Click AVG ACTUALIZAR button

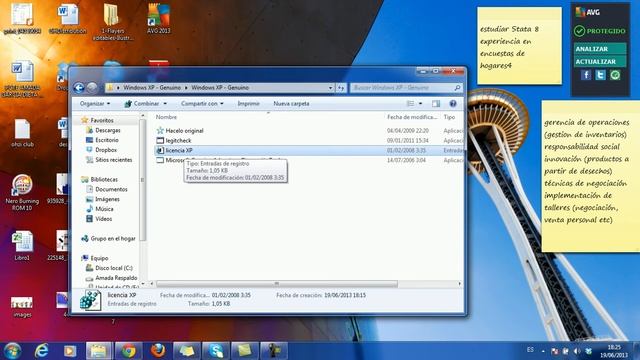coord(600,62)
